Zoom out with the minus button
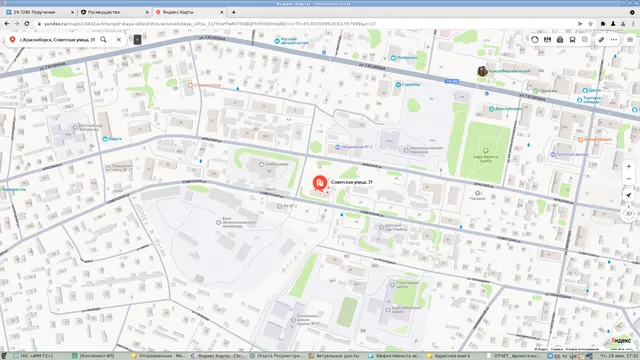The width and height of the screenshot is (640, 360). point(629,179)
